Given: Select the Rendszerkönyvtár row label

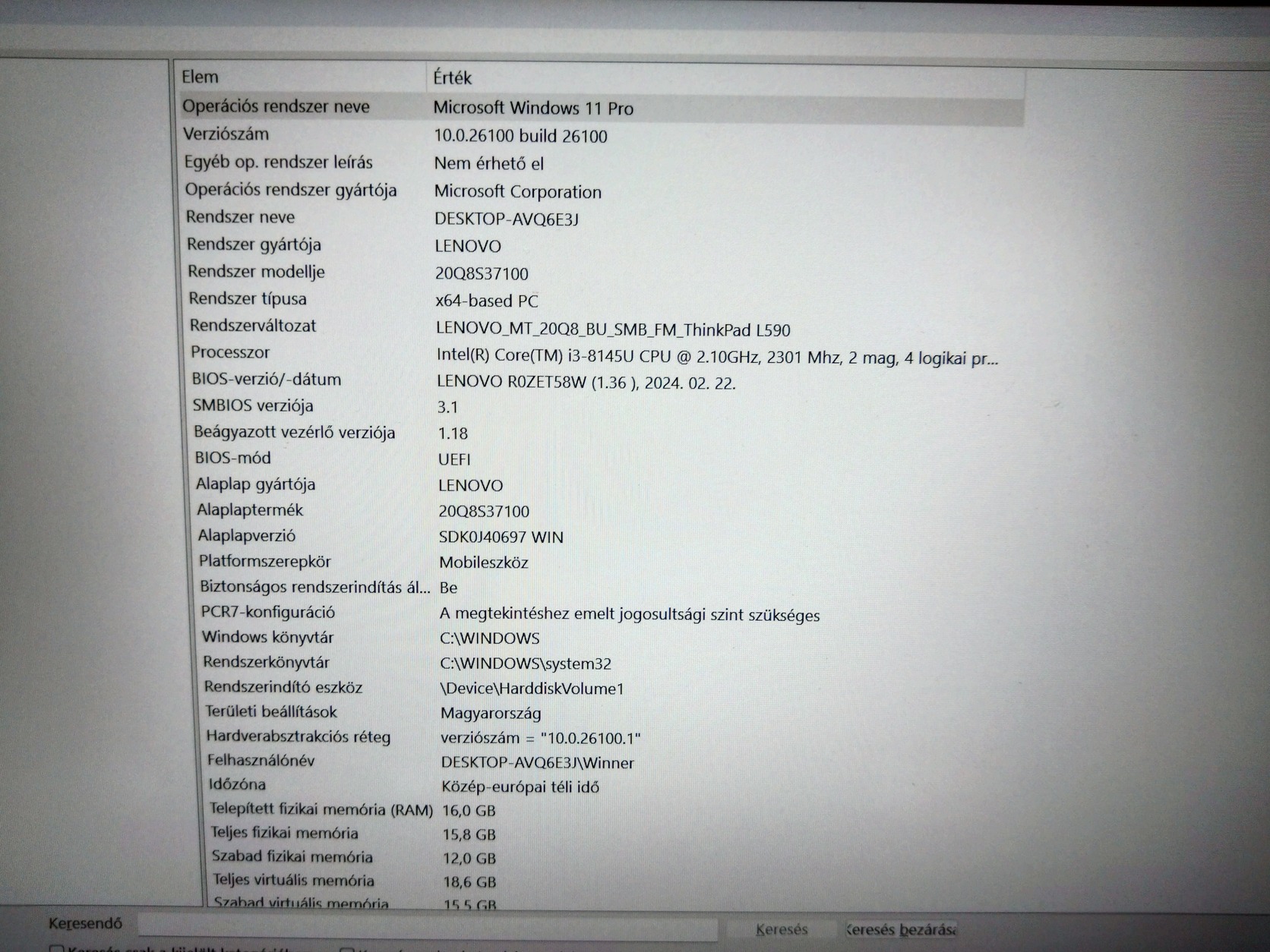Looking at the screenshot, I should click(267, 662).
